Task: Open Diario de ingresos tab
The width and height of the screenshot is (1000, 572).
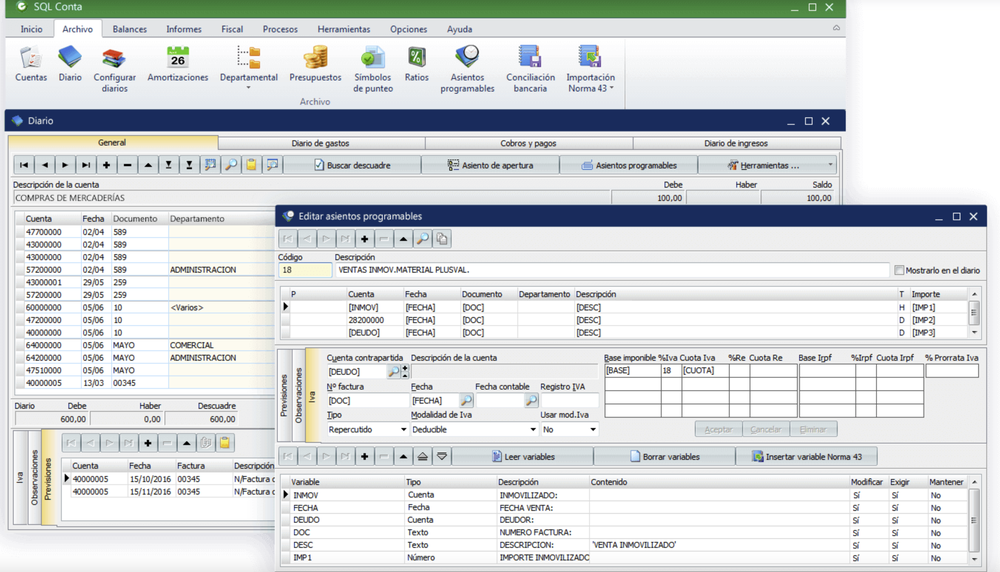Action: pyautogui.click(x=736, y=143)
